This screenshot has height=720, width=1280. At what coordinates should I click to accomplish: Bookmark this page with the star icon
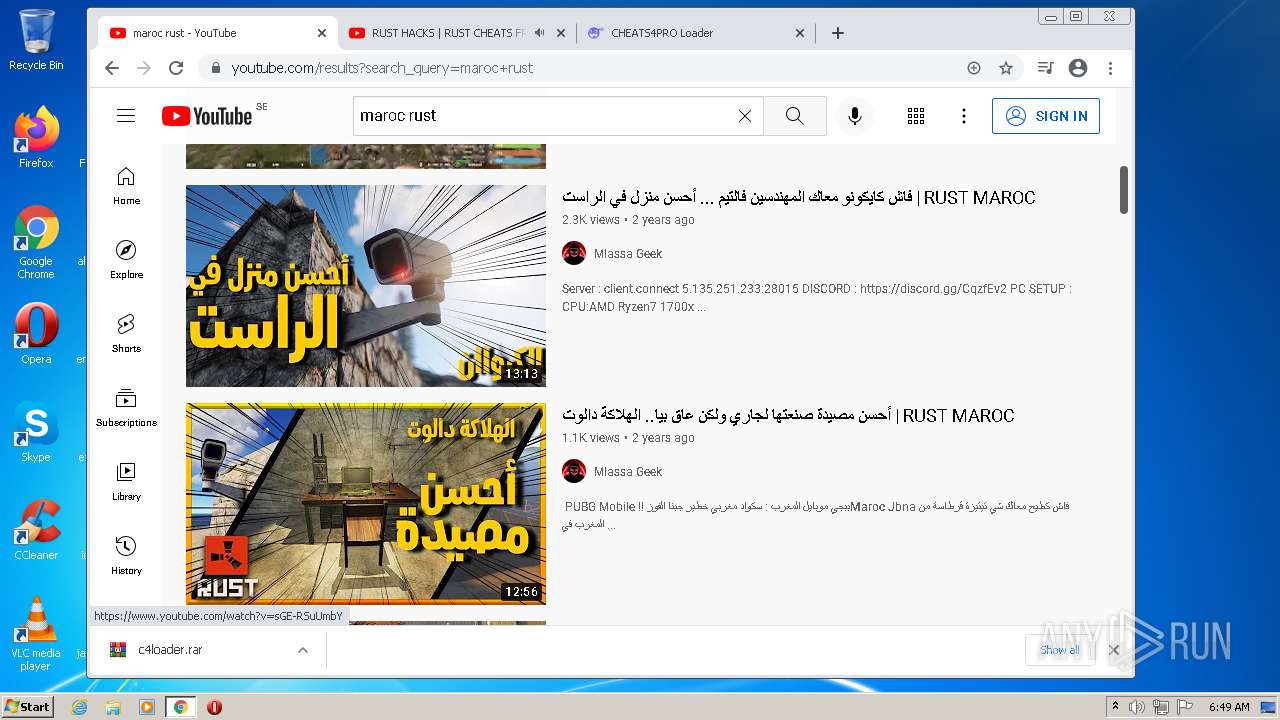pos(1006,68)
